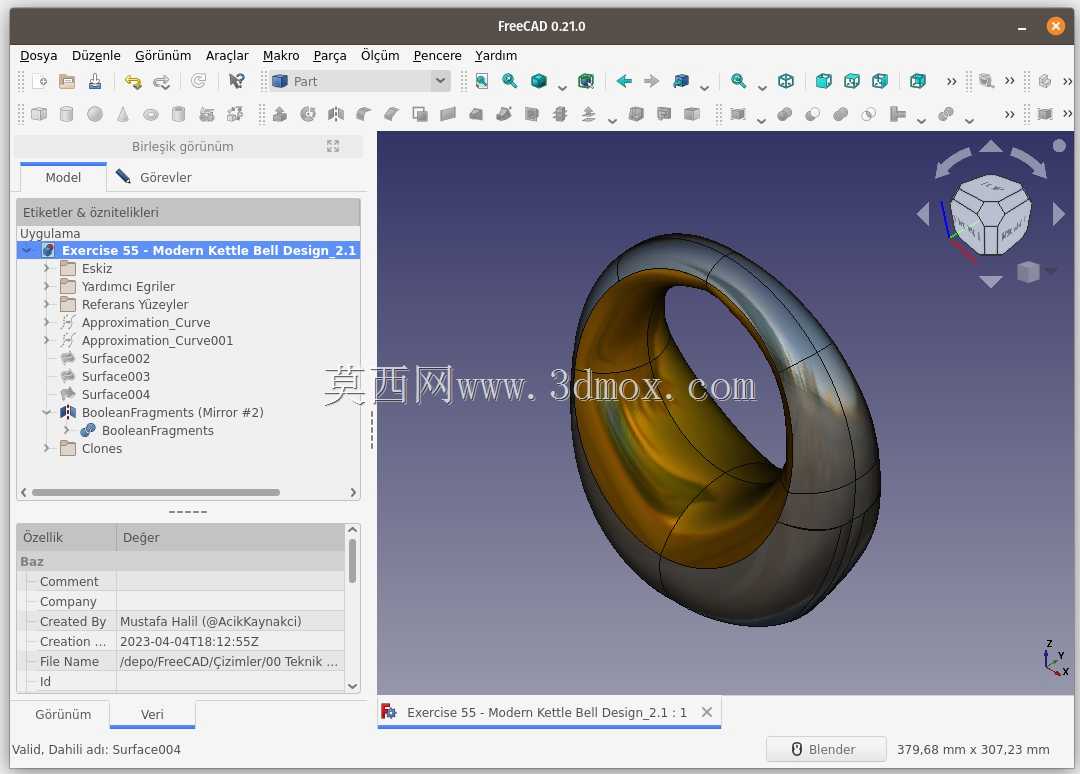Switch to the front view cube icon
Image resolution: width=1080 pixels, height=774 pixels.
824,81
